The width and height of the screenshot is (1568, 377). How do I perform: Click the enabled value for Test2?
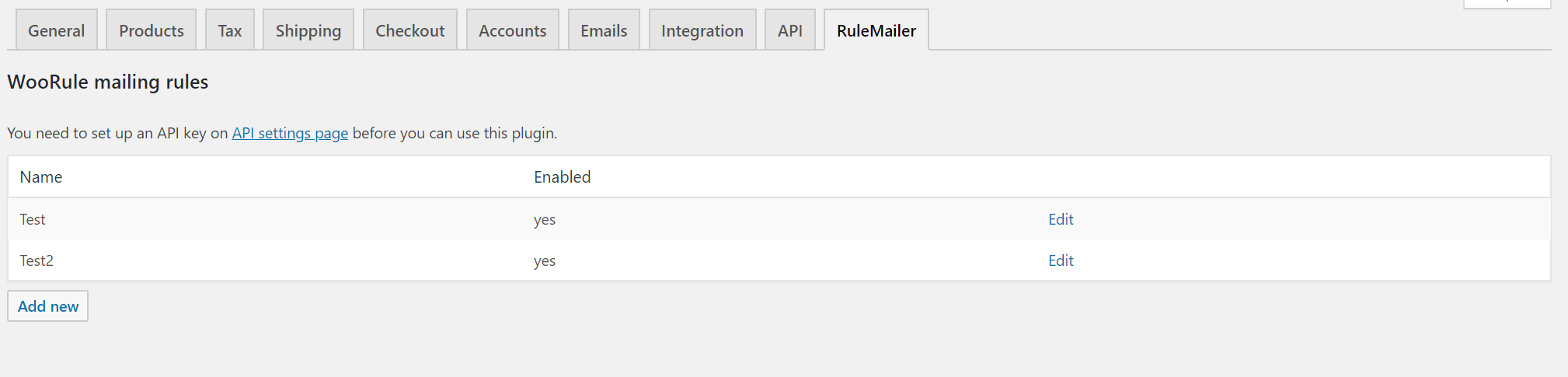click(545, 260)
